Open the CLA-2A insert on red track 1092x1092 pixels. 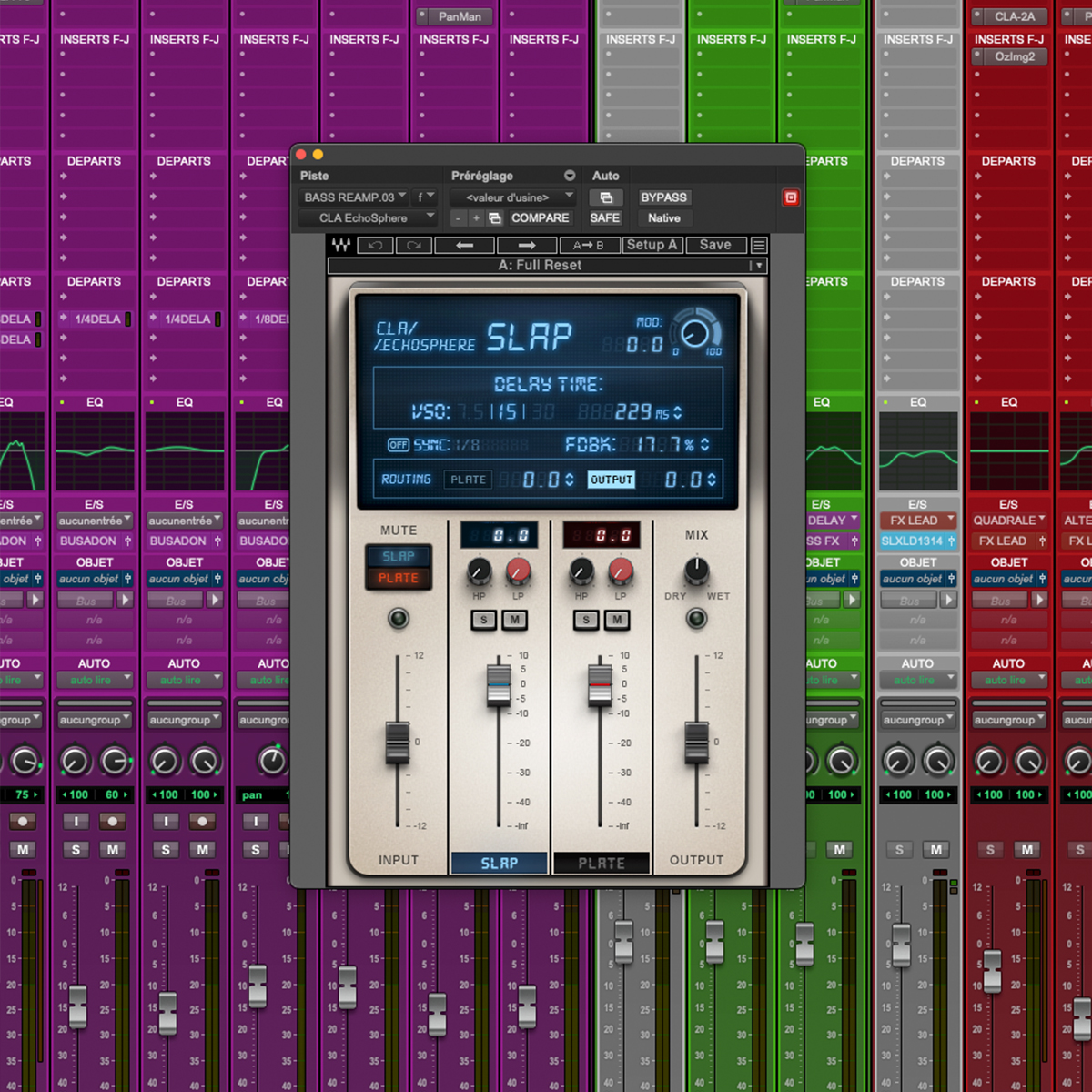pos(1008,16)
